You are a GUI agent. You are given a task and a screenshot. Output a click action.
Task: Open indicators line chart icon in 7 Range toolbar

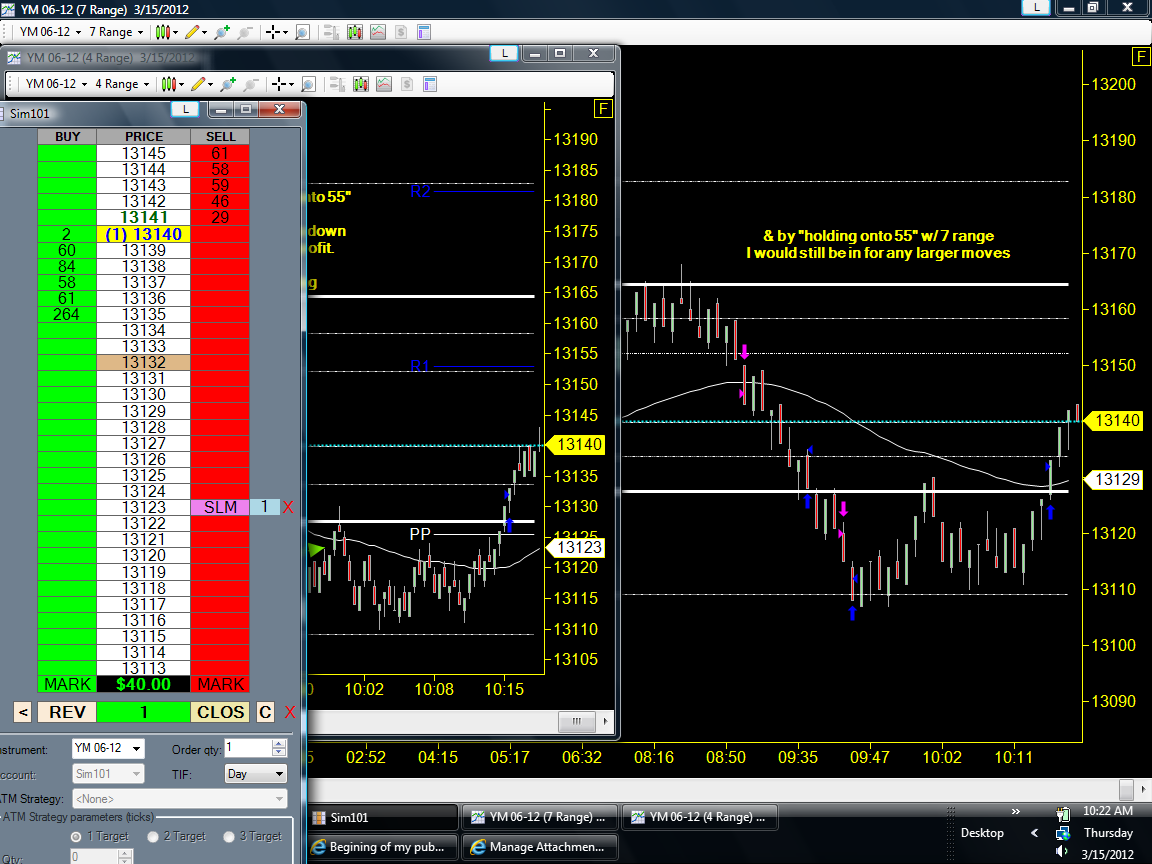click(x=378, y=32)
